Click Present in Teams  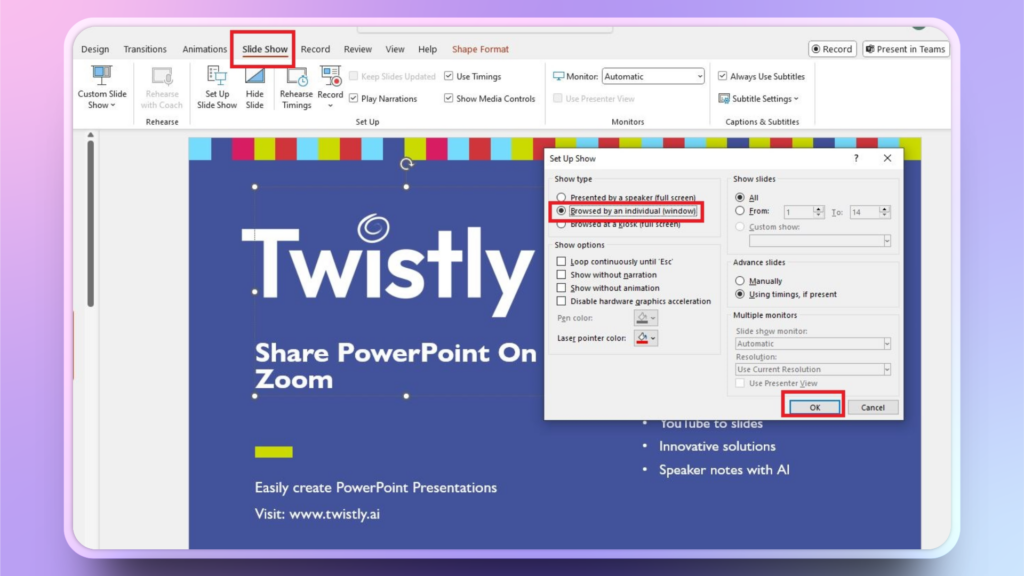pos(905,48)
